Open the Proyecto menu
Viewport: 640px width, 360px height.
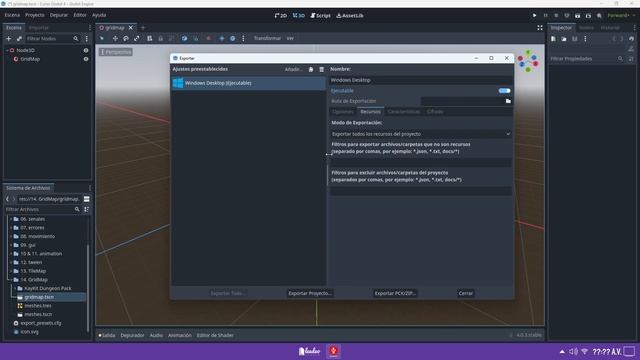pyautogui.click(x=35, y=15)
